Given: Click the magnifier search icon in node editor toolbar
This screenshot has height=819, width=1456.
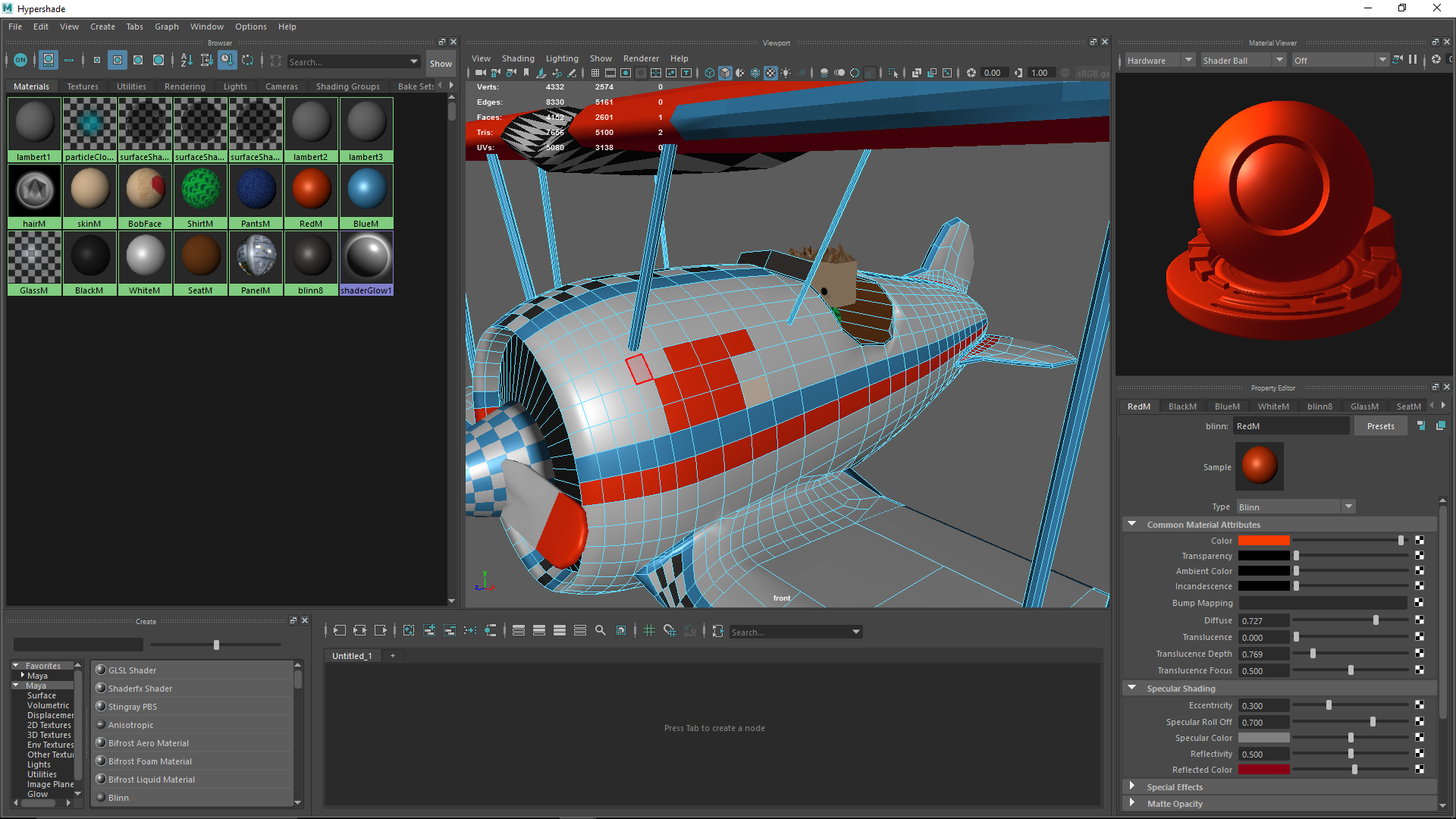Looking at the screenshot, I should point(601,631).
